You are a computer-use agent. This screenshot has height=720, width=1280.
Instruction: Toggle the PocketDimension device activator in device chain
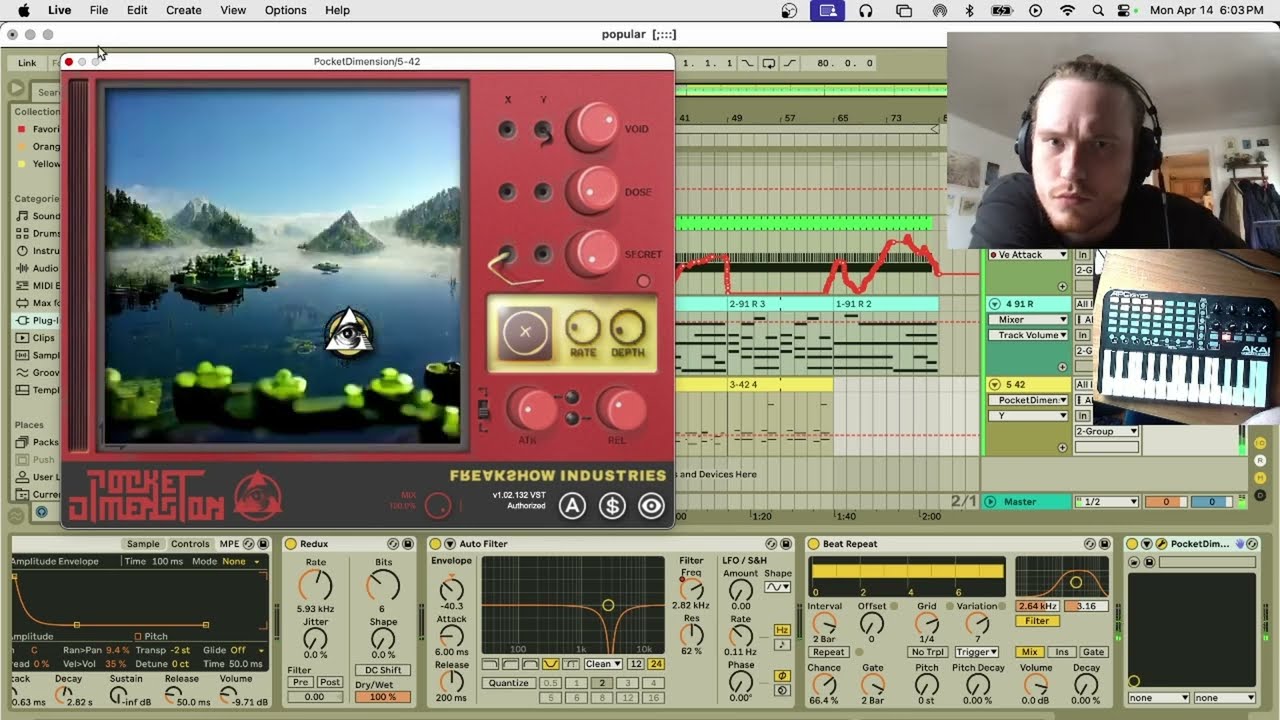pyautogui.click(x=1132, y=544)
